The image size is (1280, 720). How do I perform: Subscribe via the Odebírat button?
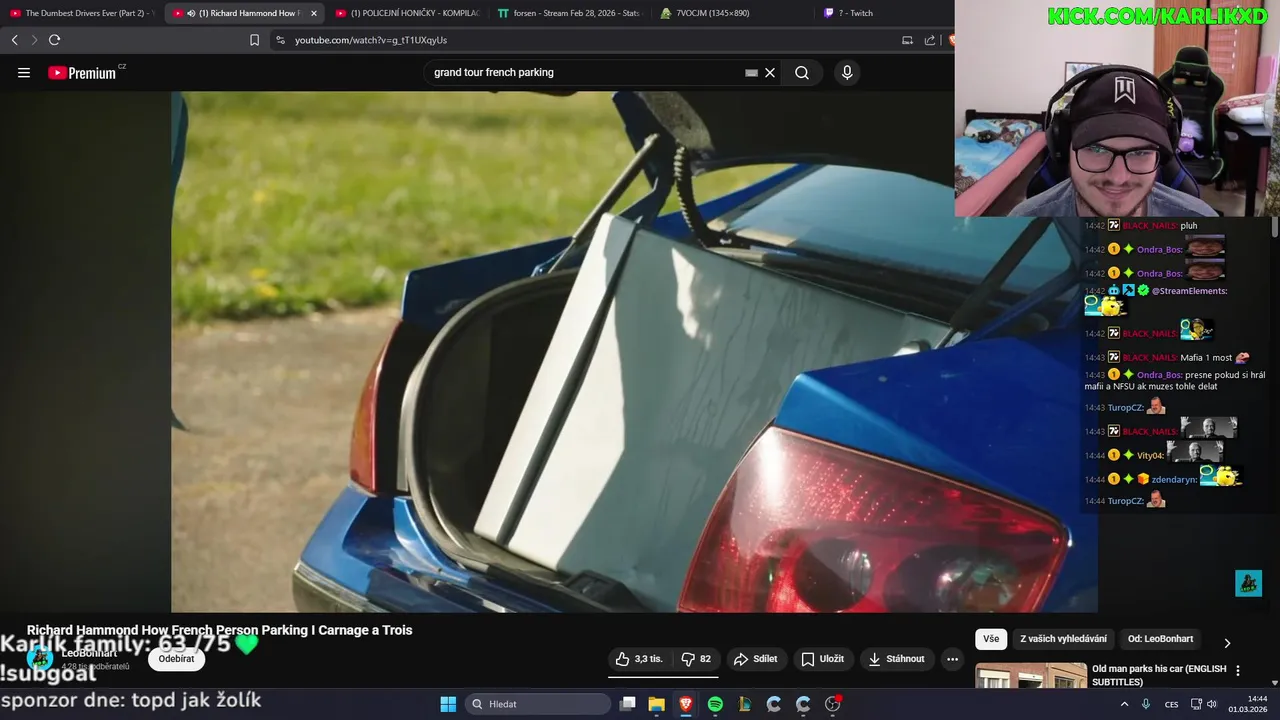pyautogui.click(x=176, y=659)
